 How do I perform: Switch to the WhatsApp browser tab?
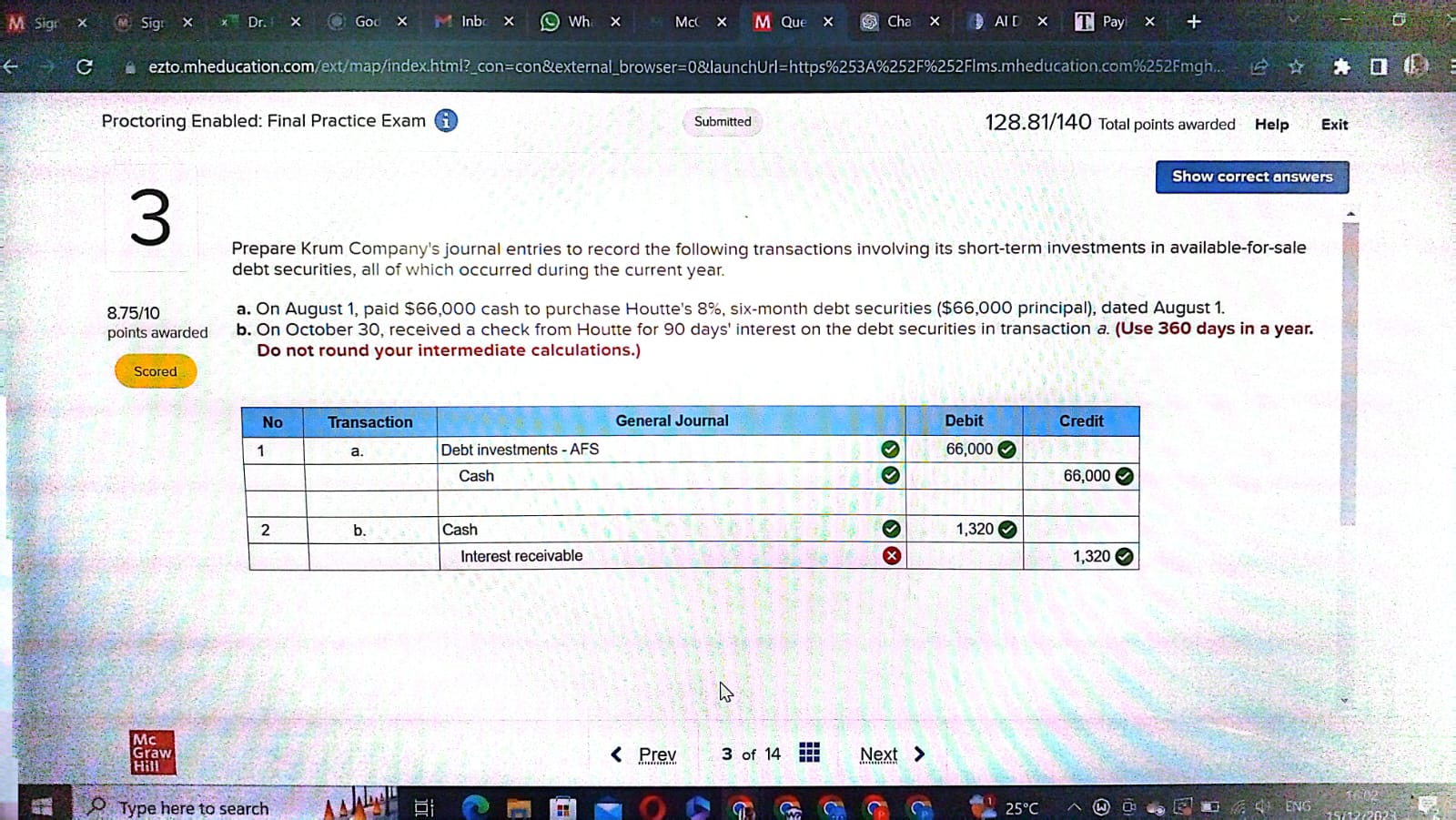coord(569,22)
